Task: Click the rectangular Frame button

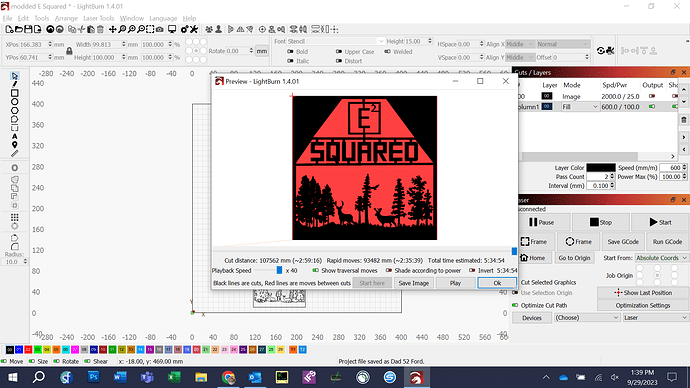Action: 534,242
